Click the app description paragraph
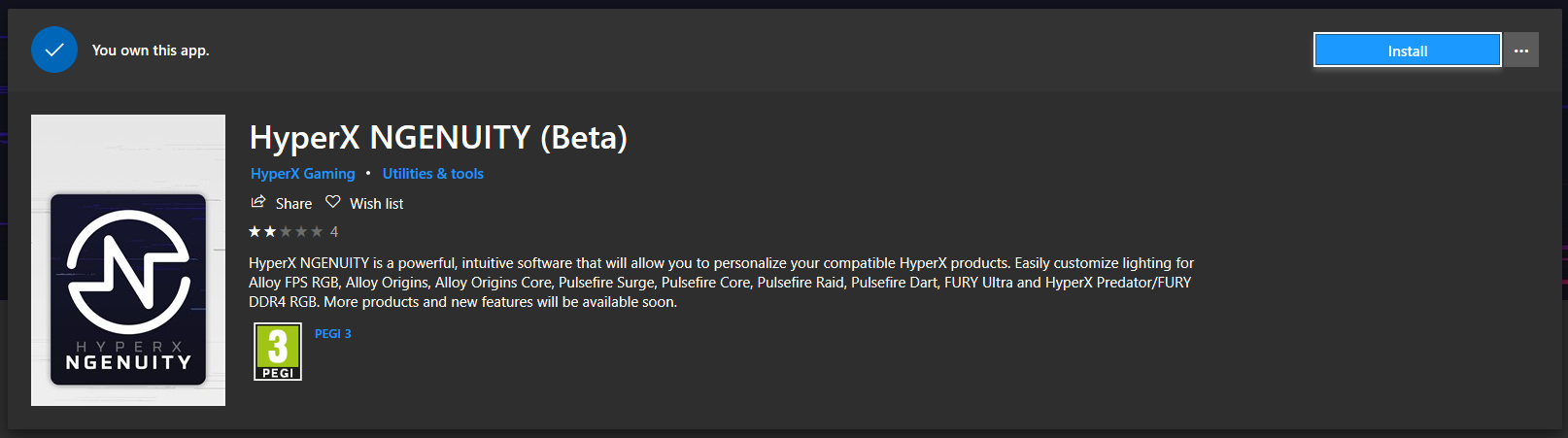Viewport: 1568px width, 438px height. point(721,283)
